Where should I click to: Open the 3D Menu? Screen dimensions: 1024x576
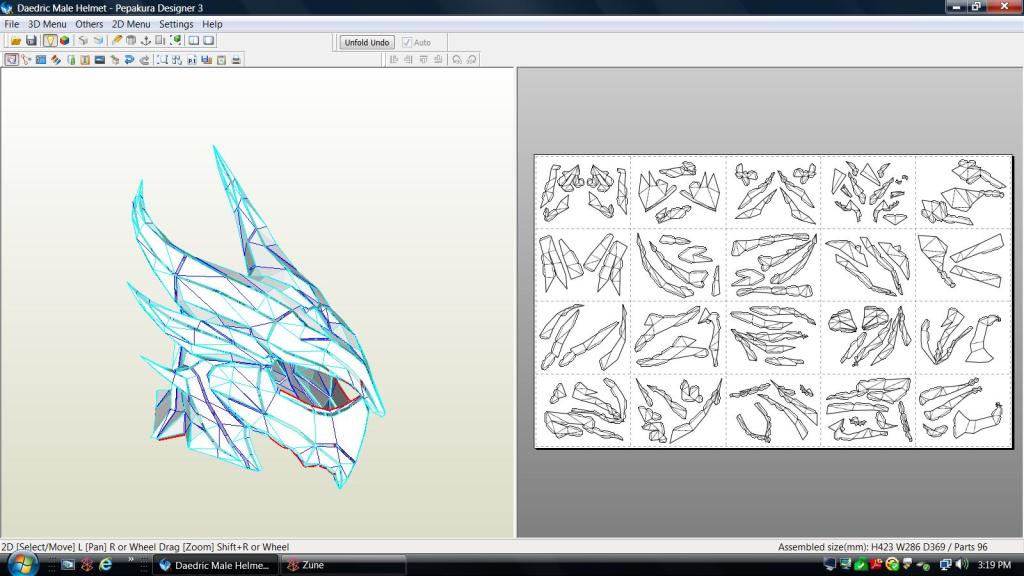[47, 24]
